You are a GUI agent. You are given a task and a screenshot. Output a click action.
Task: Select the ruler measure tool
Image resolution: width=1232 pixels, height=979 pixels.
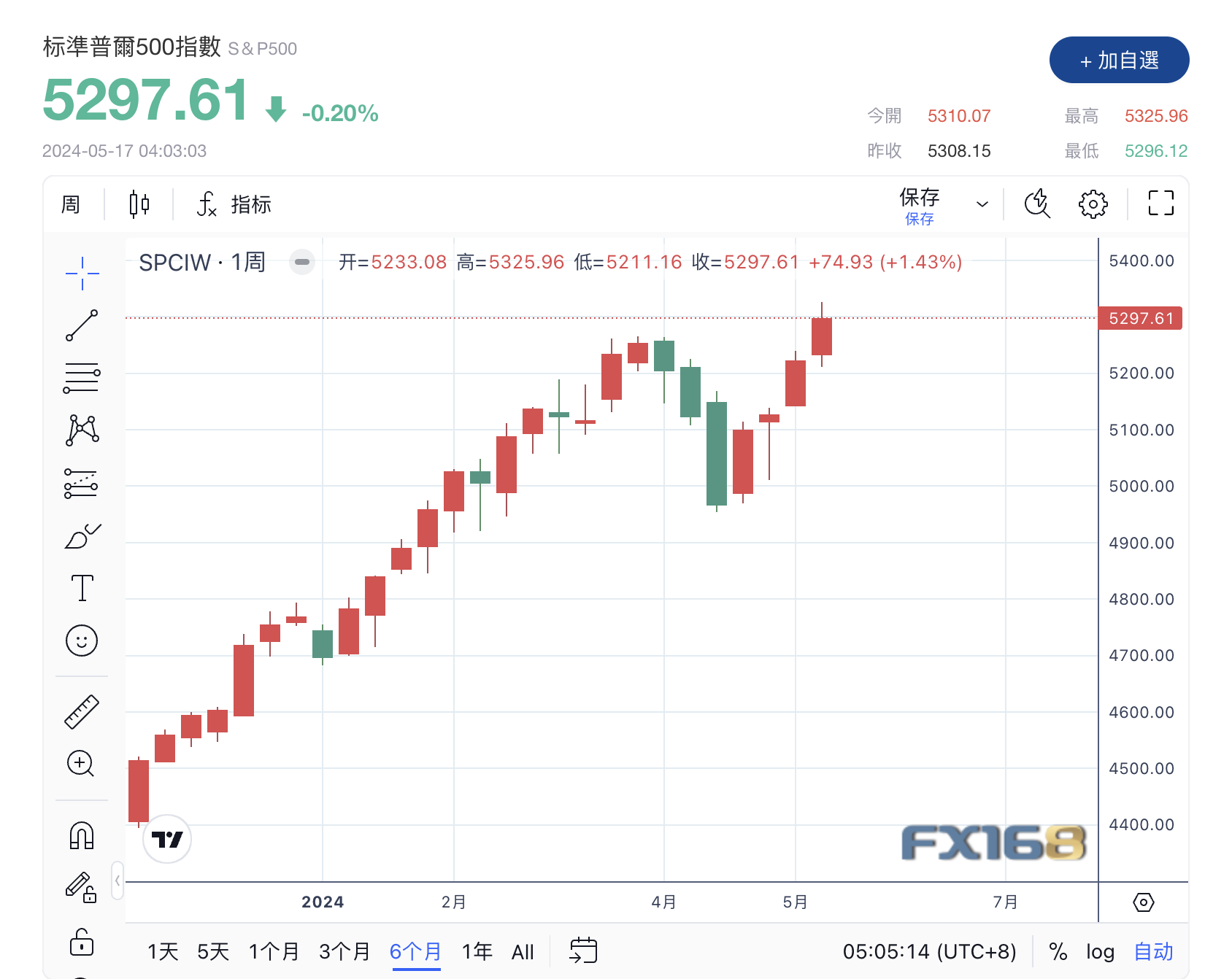(82, 712)
